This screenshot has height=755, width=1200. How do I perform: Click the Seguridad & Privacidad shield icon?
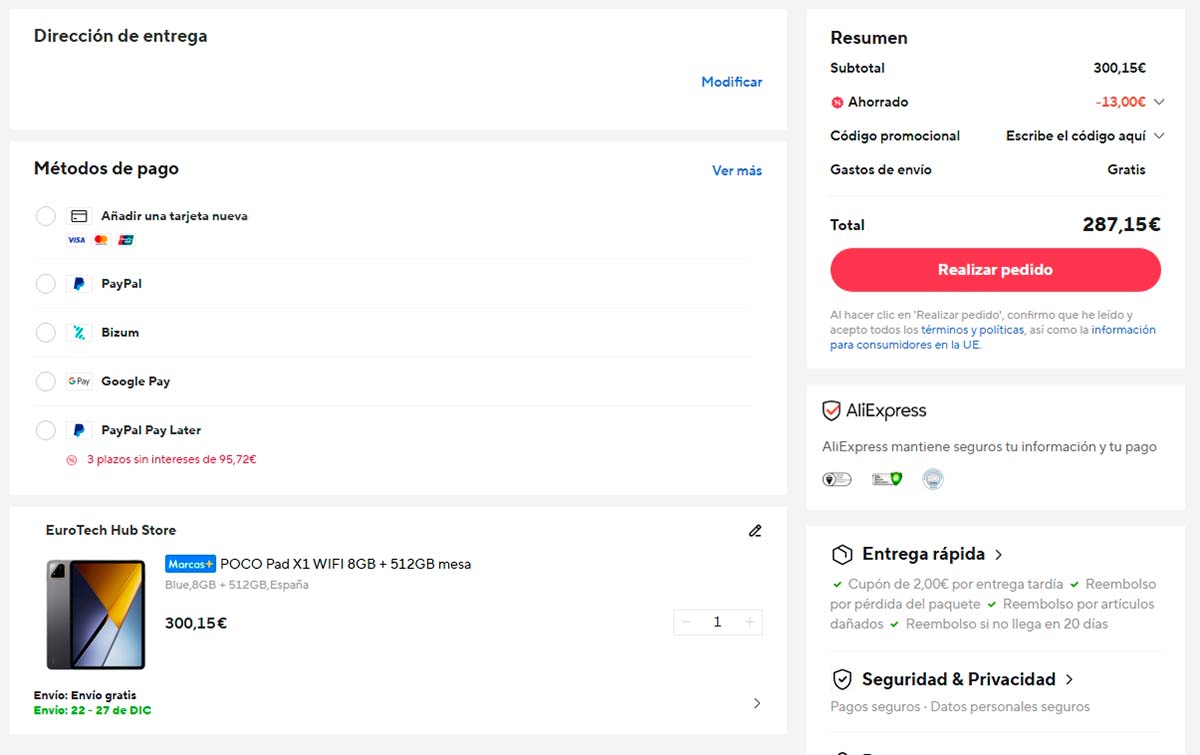pos(842,680)
